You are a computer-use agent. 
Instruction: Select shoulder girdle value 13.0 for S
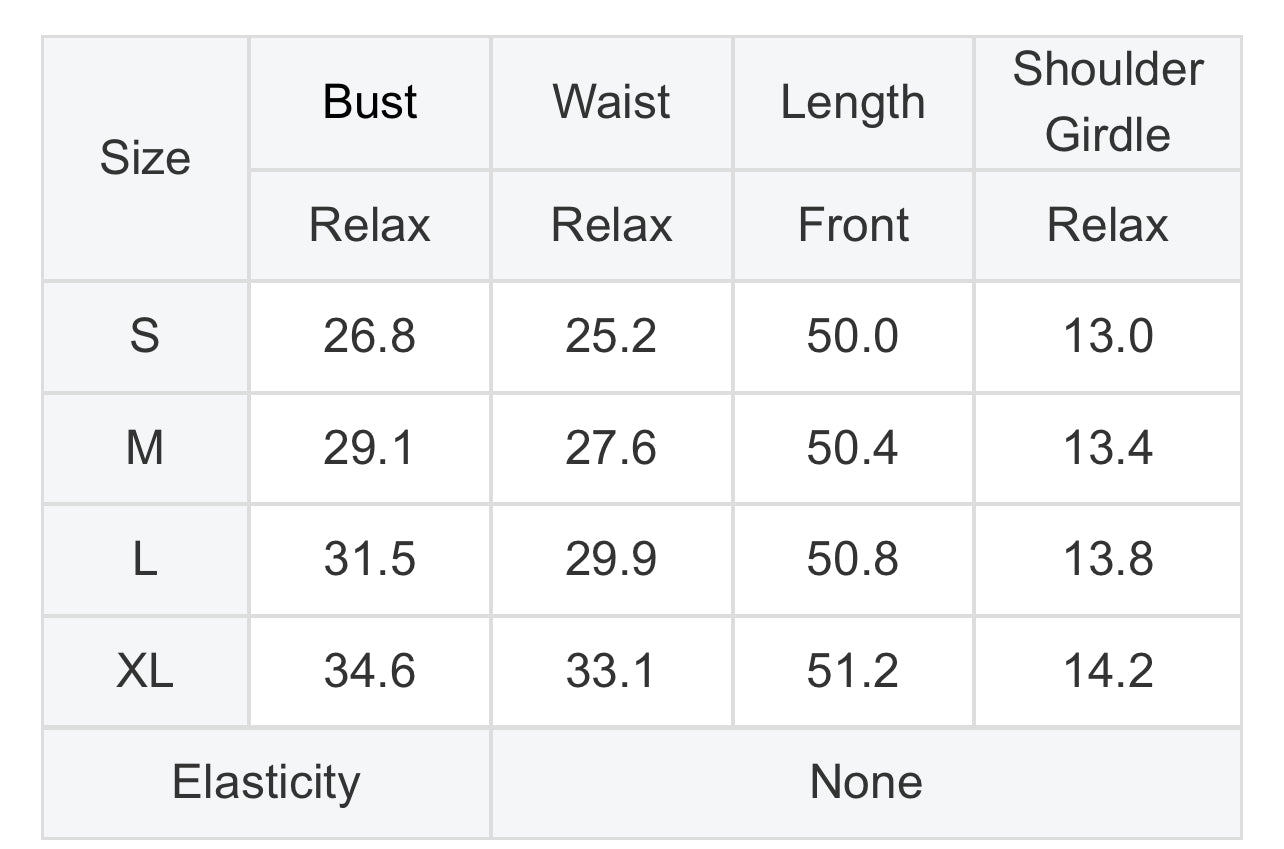point(1108,336)
